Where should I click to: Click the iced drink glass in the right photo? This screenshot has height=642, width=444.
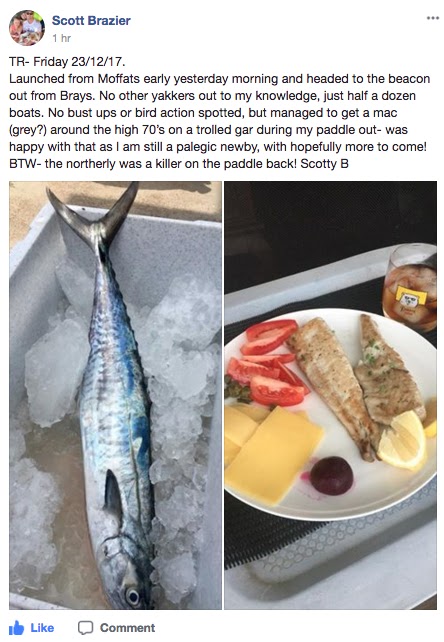(x=410, y=287)
